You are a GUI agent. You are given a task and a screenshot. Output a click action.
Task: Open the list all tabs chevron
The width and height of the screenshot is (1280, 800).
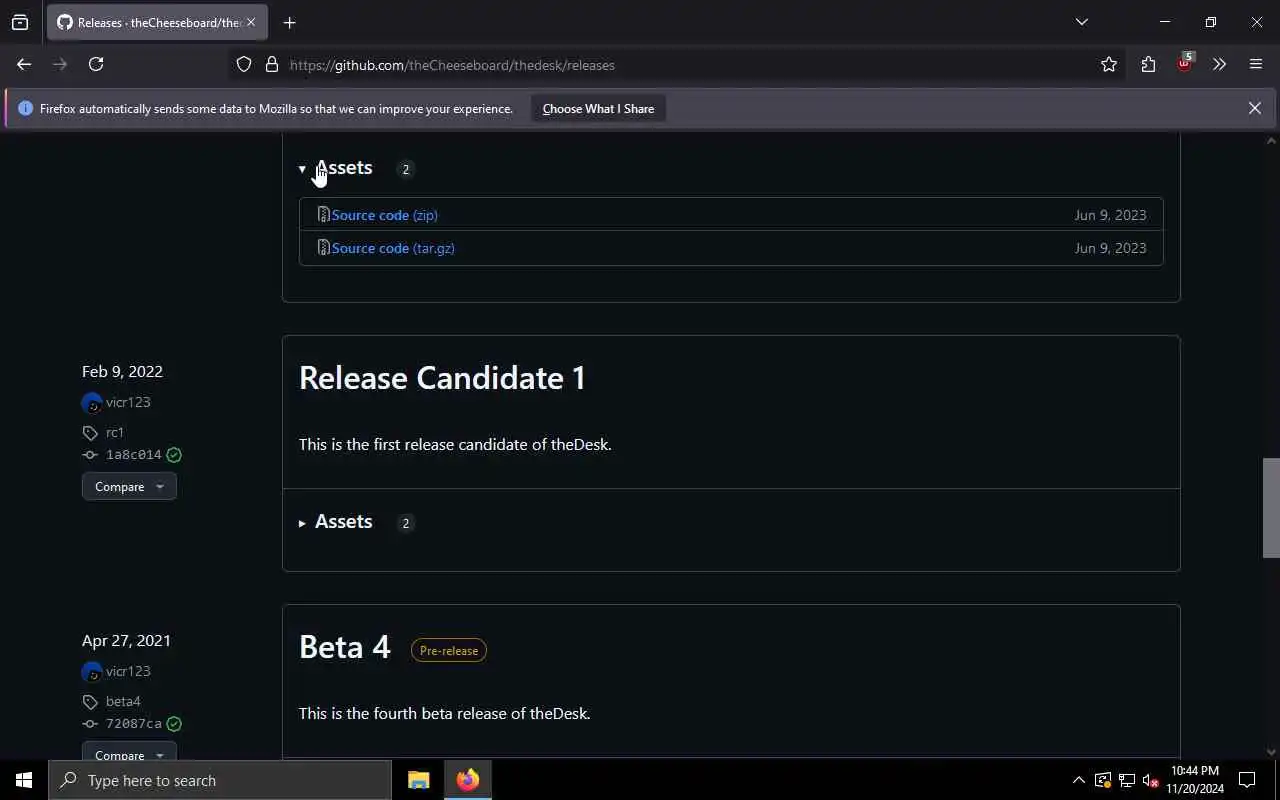click(1081, 22)
